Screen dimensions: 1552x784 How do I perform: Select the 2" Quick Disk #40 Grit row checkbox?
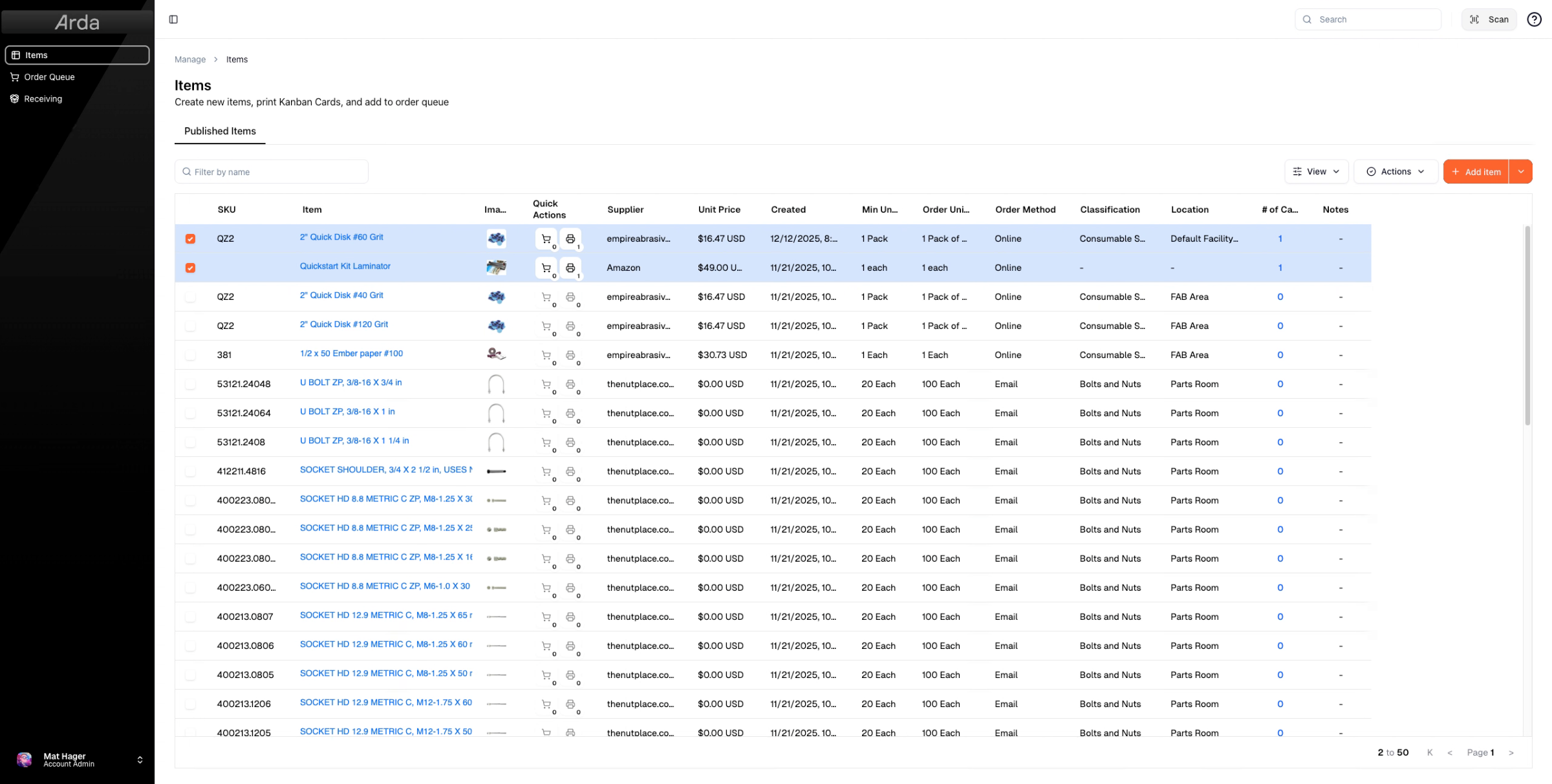(190, 297)
